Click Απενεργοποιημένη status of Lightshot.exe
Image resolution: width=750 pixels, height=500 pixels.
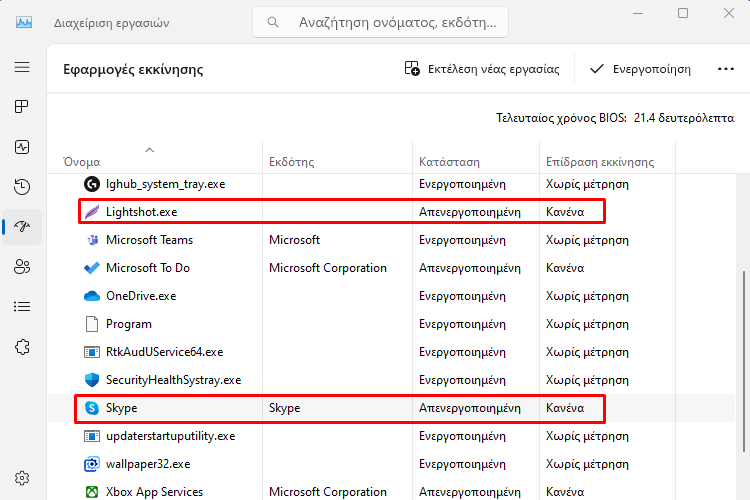(x=470, y=211)
